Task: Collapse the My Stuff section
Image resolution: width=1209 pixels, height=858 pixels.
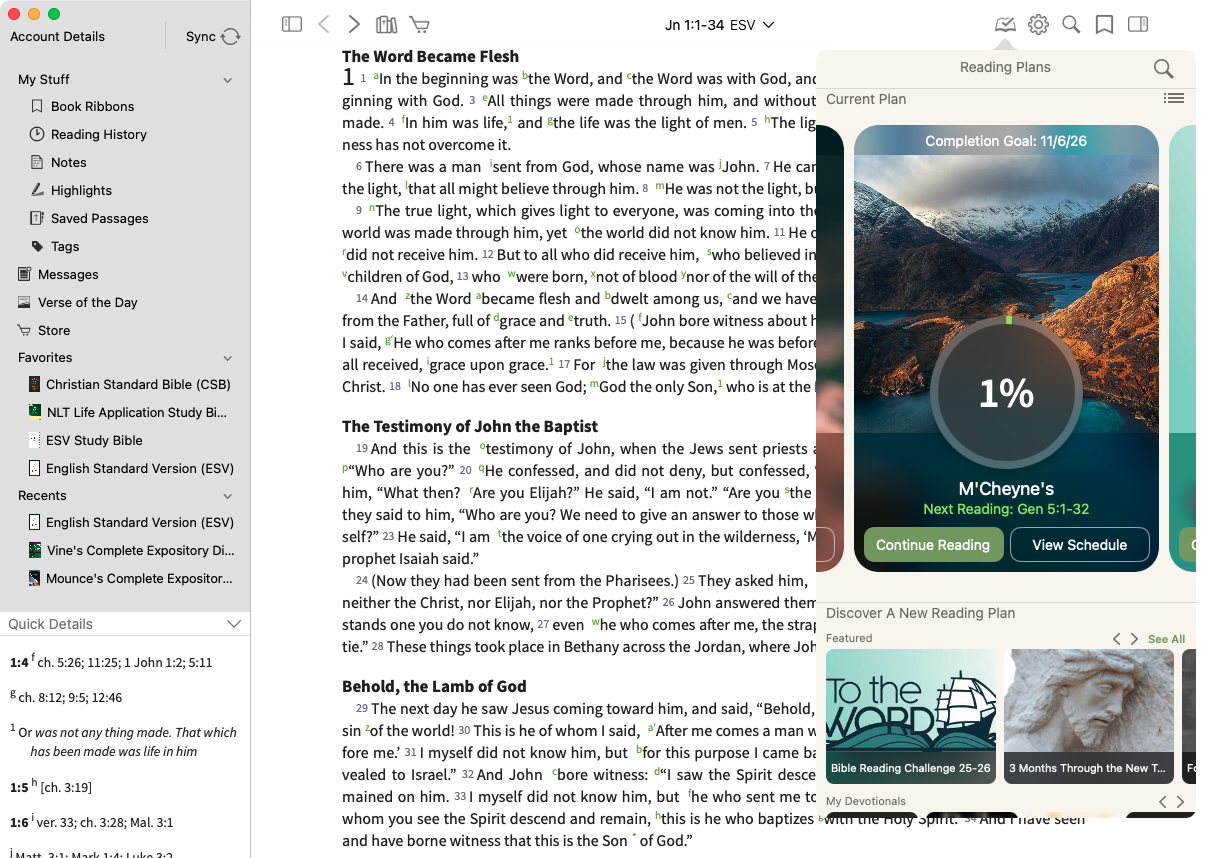Action: [x=228, y=80]
